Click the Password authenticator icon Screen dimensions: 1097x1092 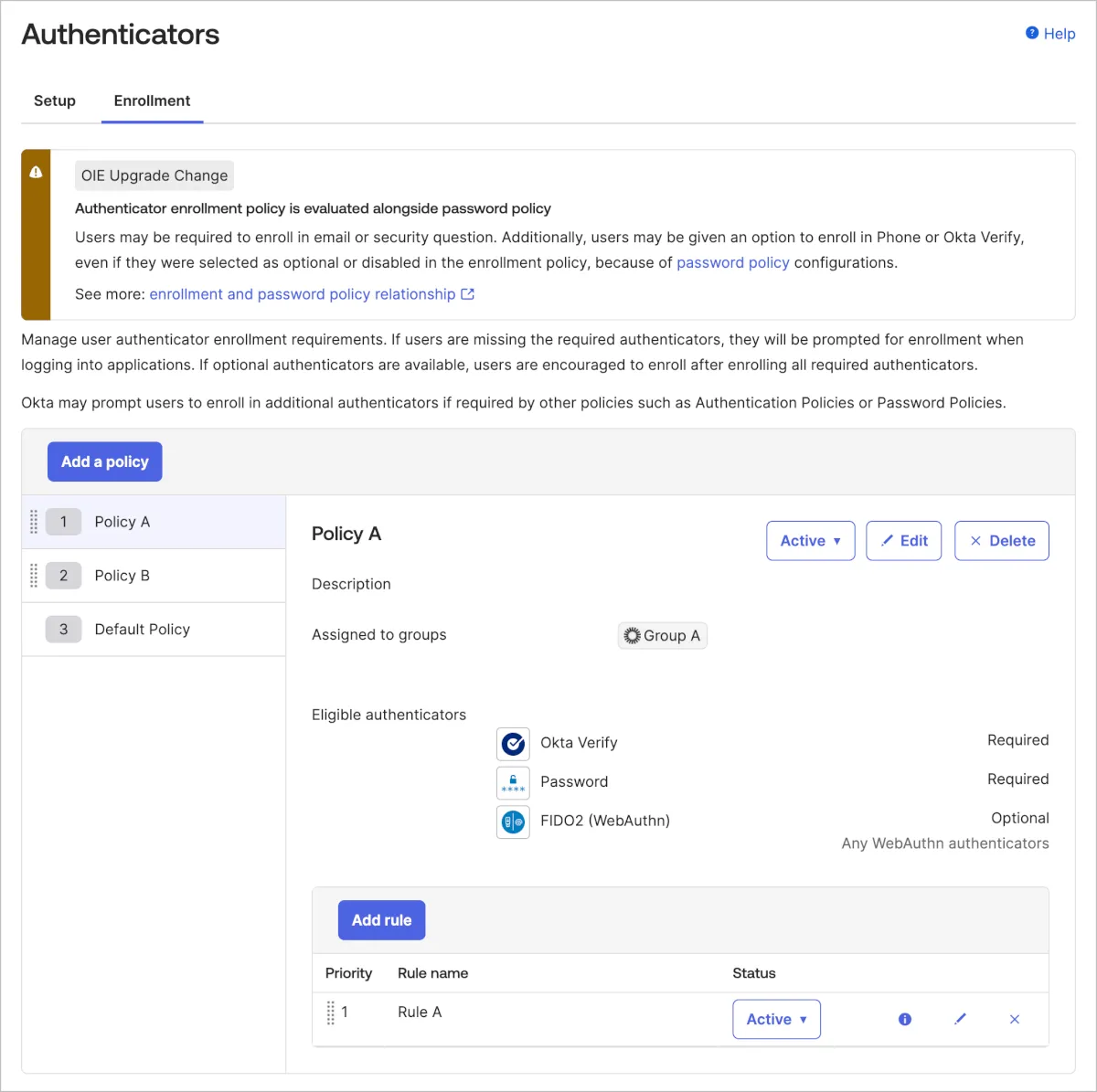pyautogui.click(x=513, y=783)
